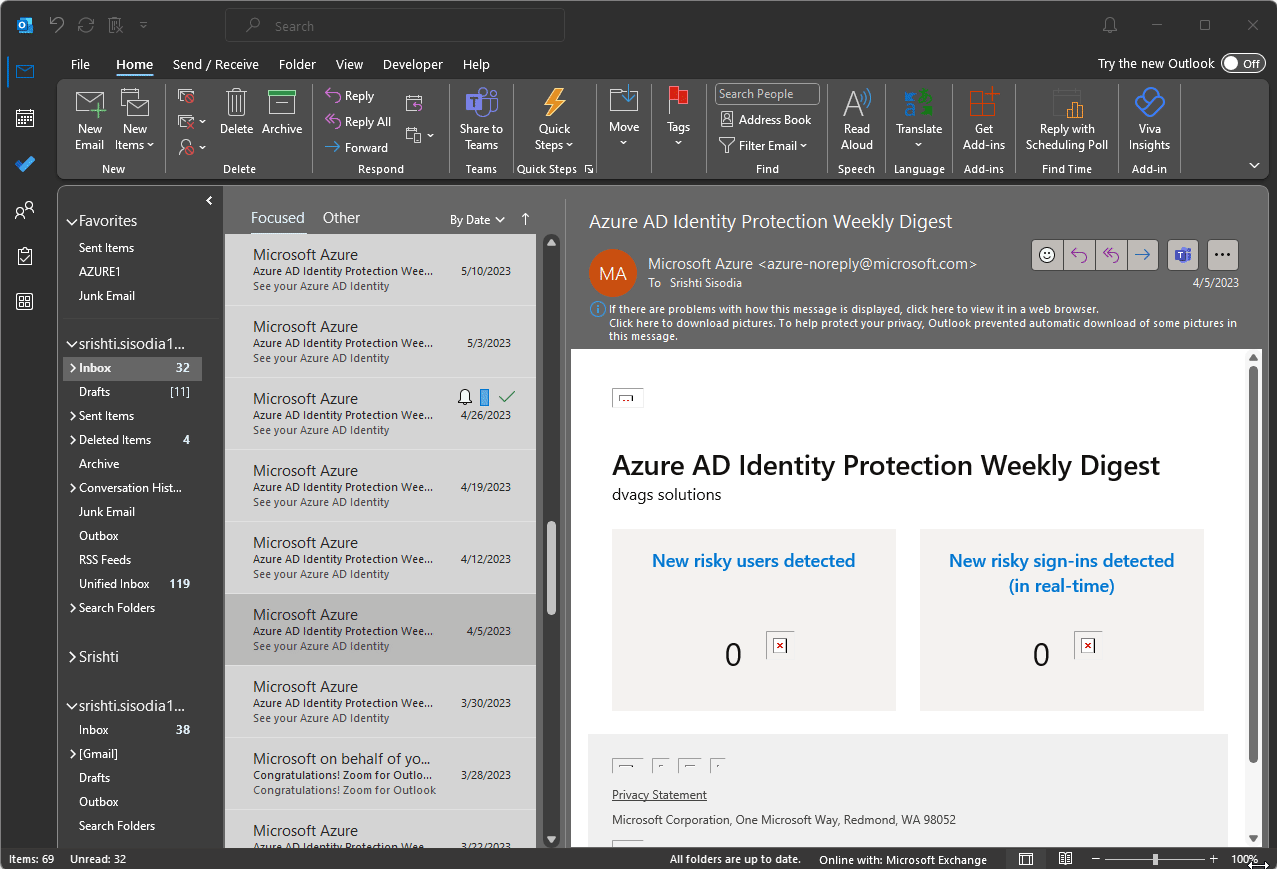Image resolution: width=1277 pixels, height=869 pixels.
Task: Toggle sort order arrow in message list
Action: pos(526,219)
